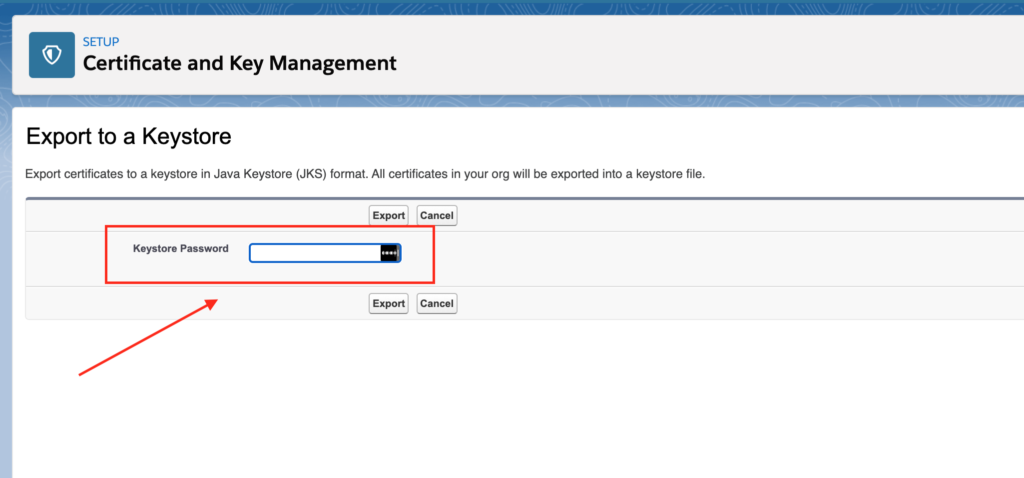Click the Export to a Keystore heading
This screenshot has width=1024, height=478.
pyautogui.click(x=128, y=136)
